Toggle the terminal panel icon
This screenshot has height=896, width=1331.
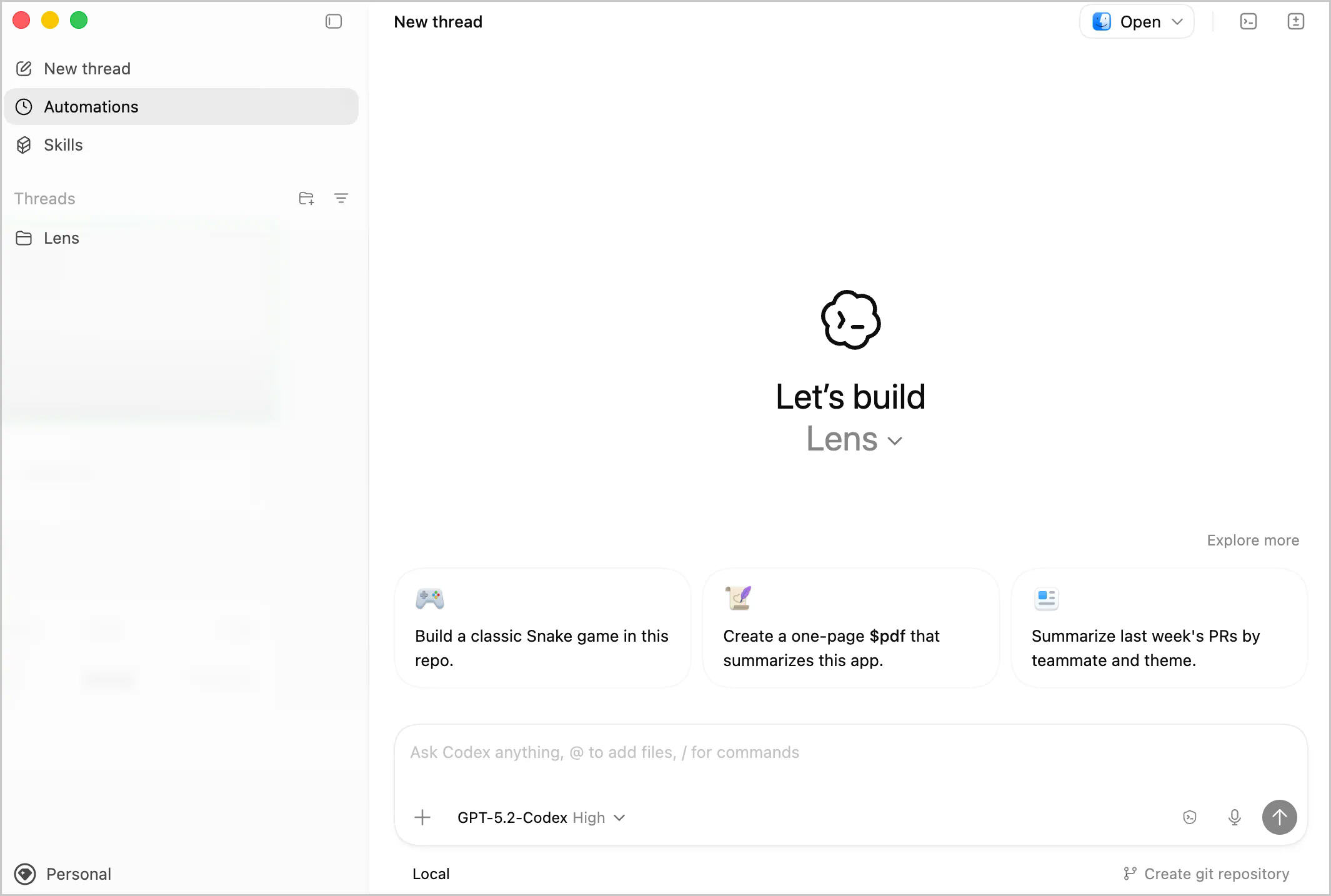(1248, 22)
